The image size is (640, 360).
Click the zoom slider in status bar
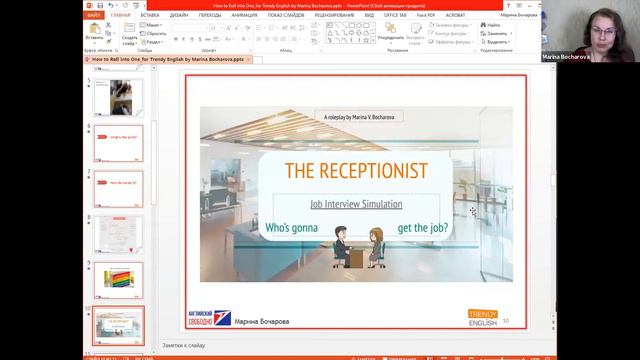503,358
